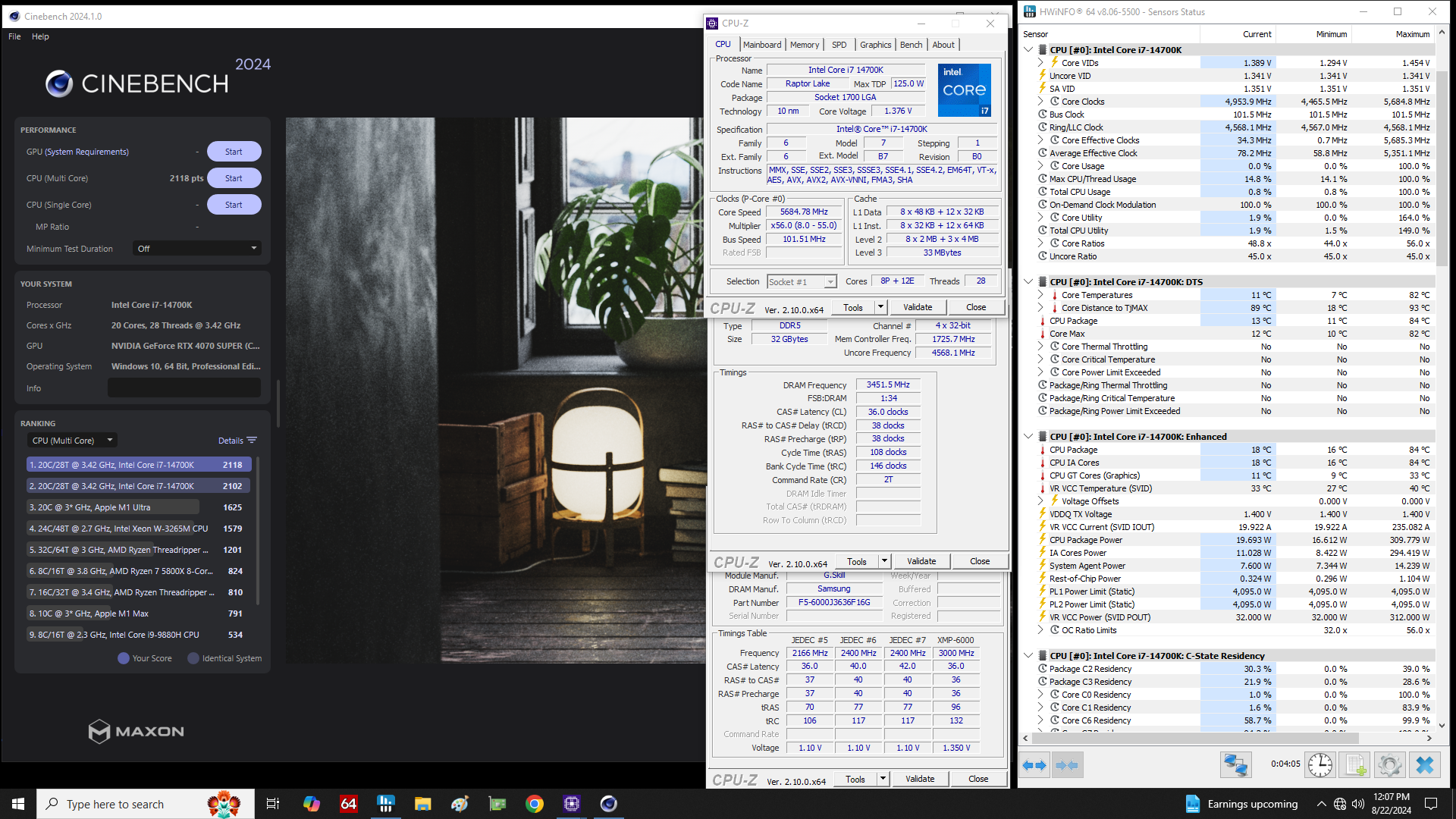Show hidden system tray icons
This screenshot has width=1456, height=819.
pos(1322,804)
